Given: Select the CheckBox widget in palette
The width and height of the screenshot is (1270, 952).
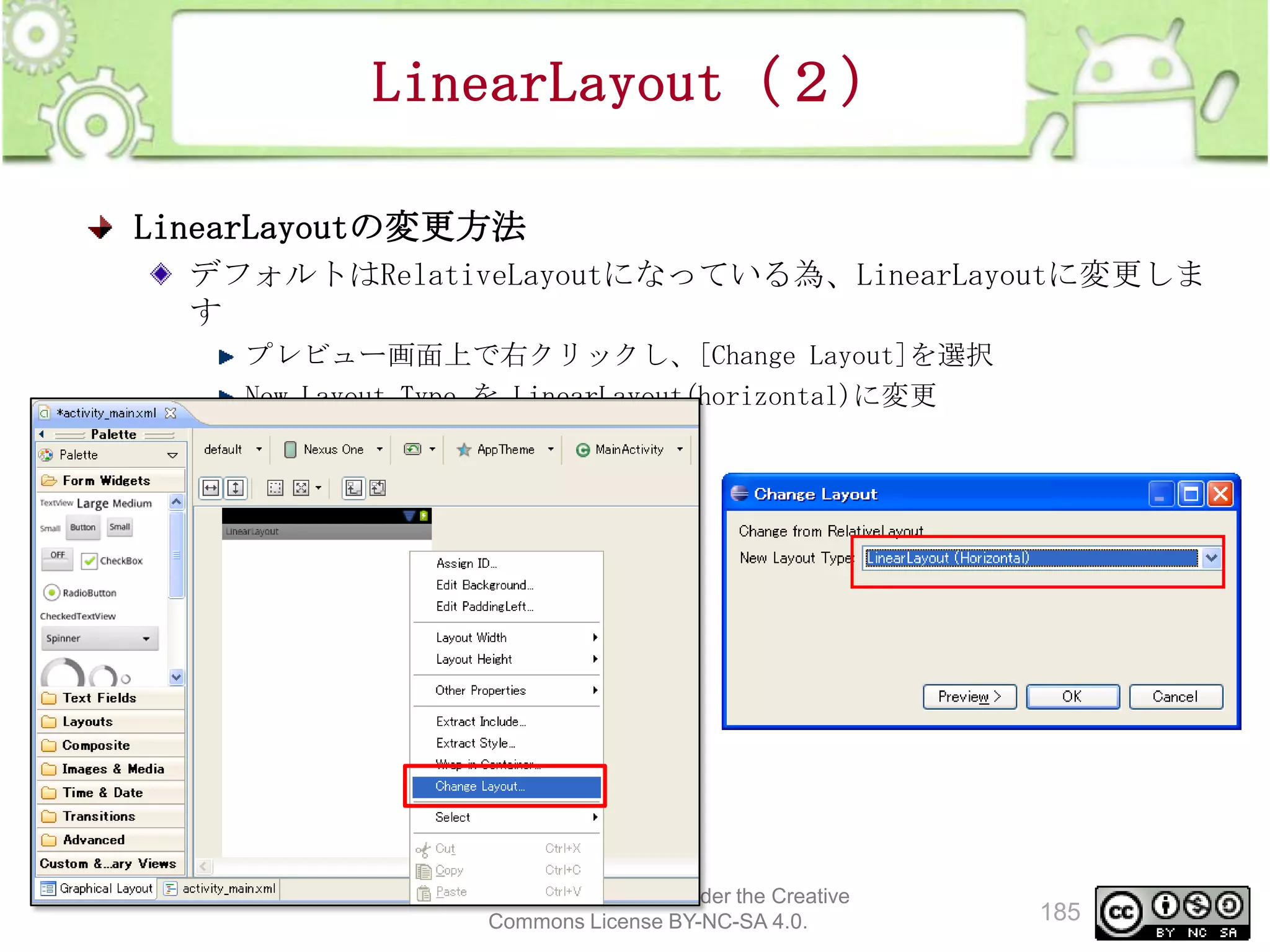Looking at the screenshot, I should [x=113, y=561].
